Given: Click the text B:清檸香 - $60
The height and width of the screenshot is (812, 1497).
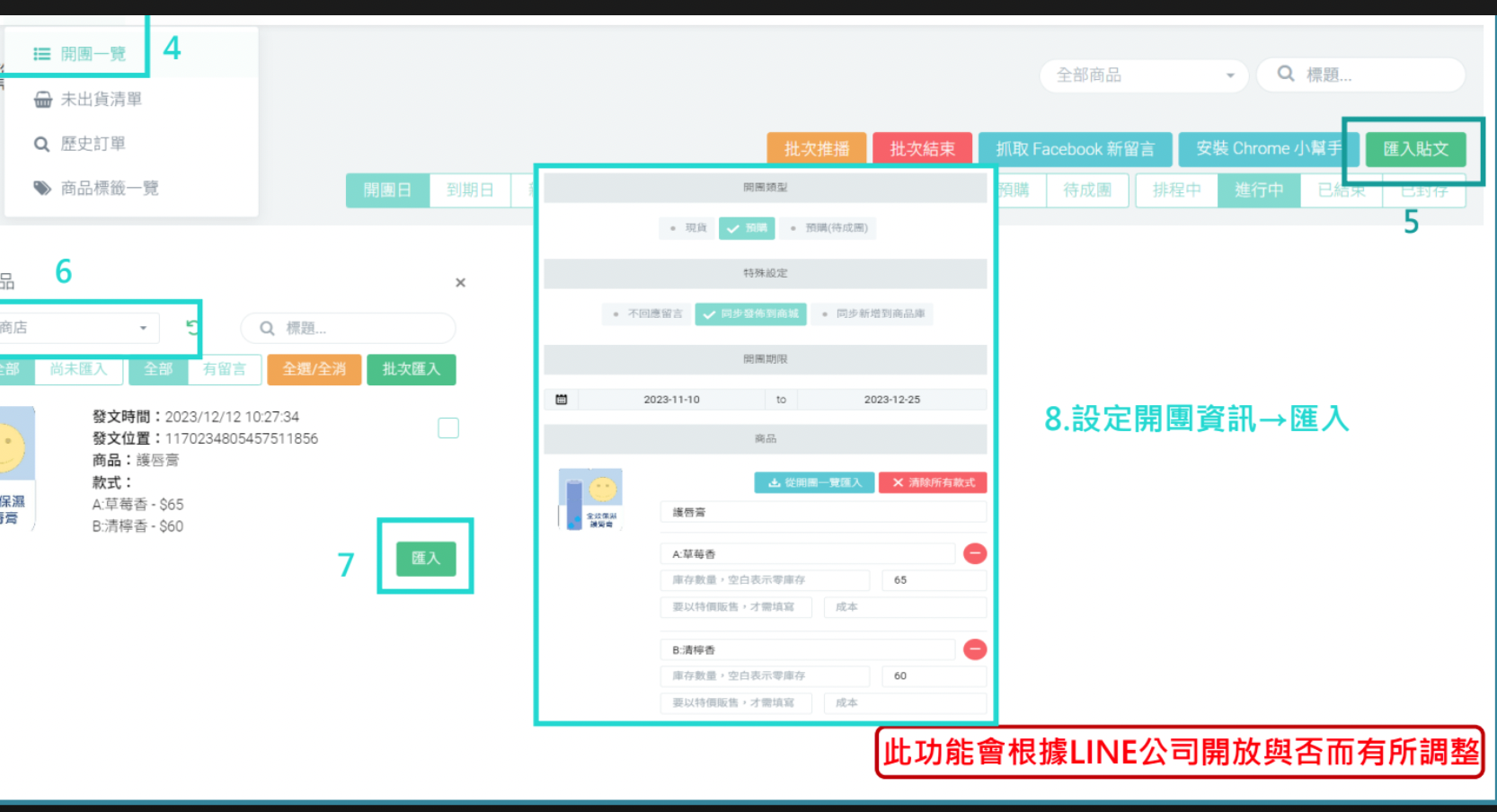Looking at the screenshot, I should click(137, 526).
